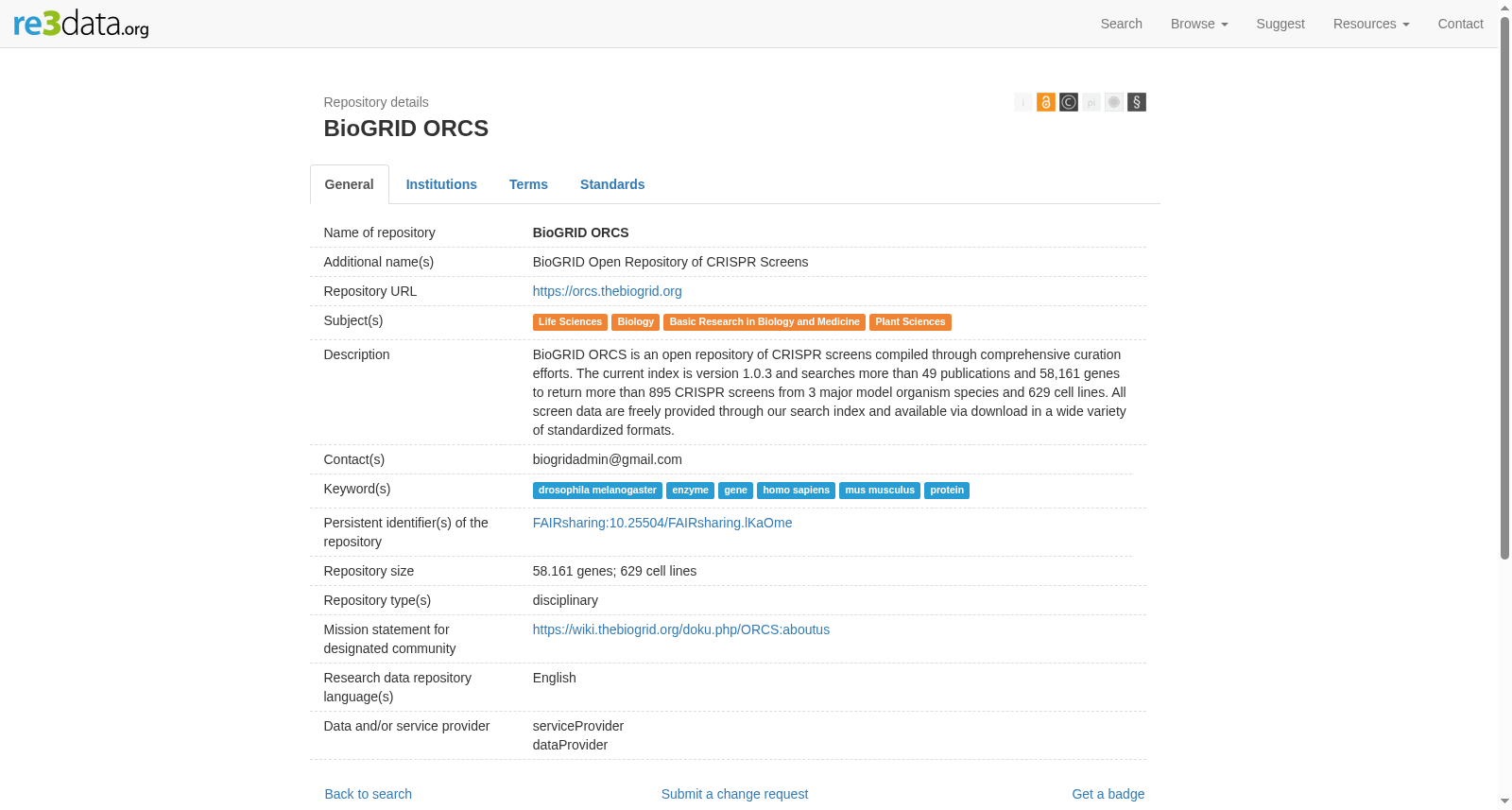Go back to search
The image size is (1512, 810).
point(368,794)
